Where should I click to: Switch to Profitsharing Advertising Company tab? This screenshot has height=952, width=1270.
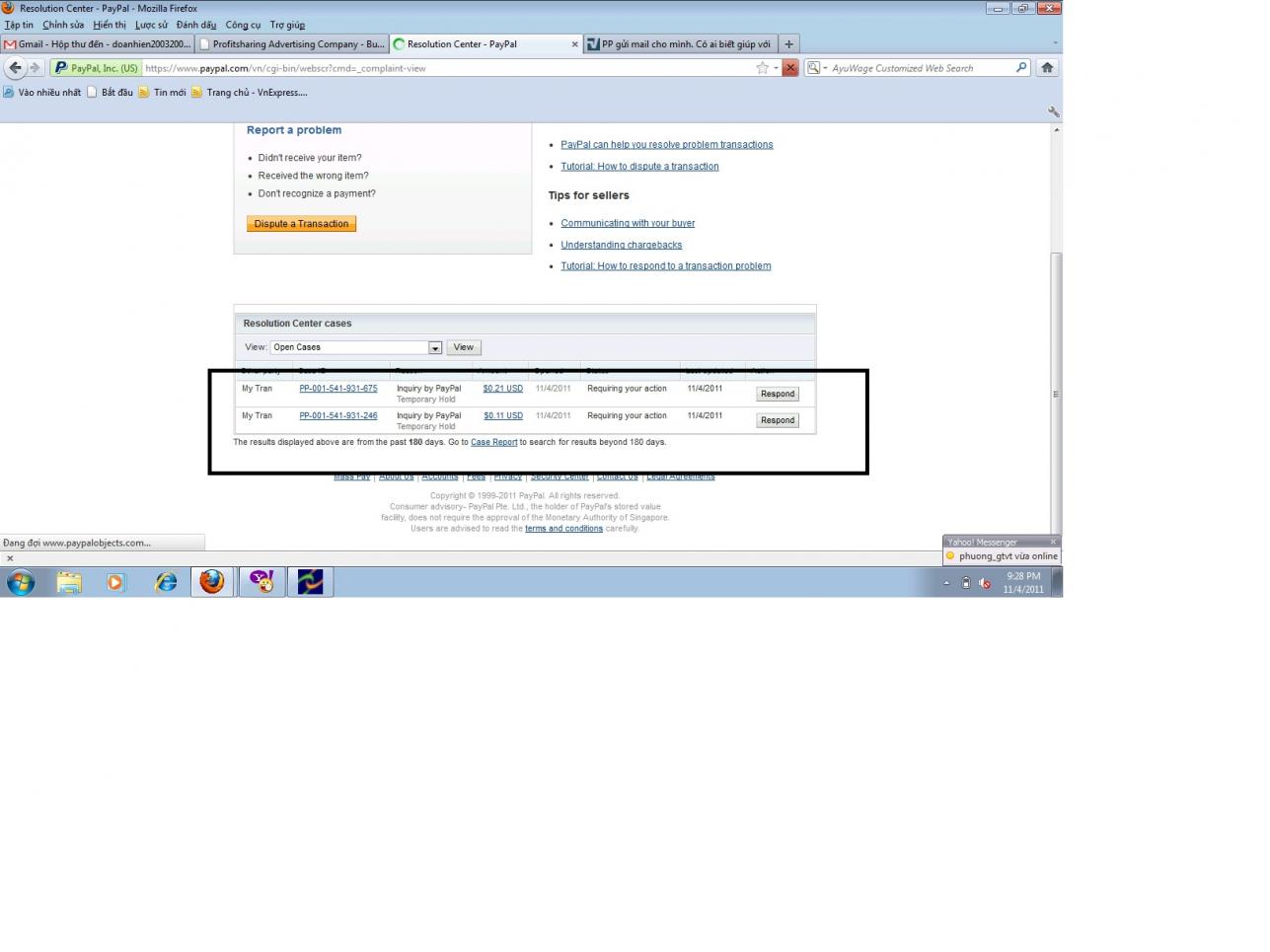coord(292,43)
